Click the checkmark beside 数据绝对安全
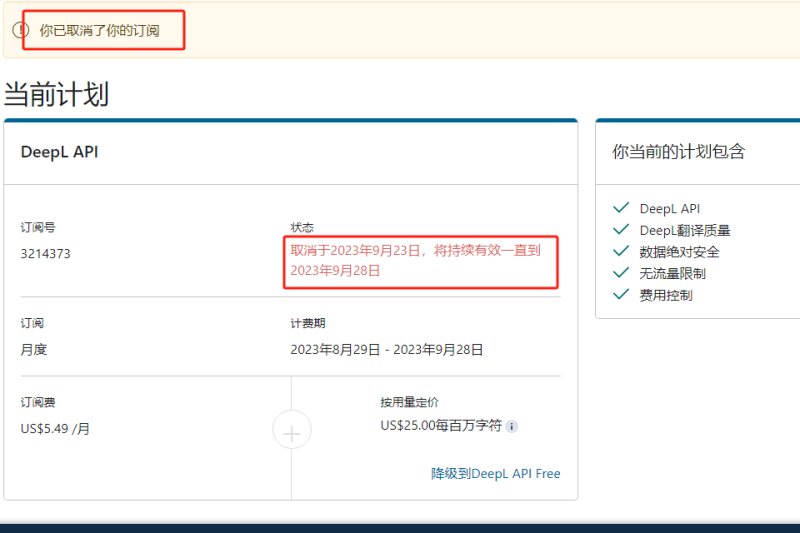The image size is (800, 533). tap(621, 251)
